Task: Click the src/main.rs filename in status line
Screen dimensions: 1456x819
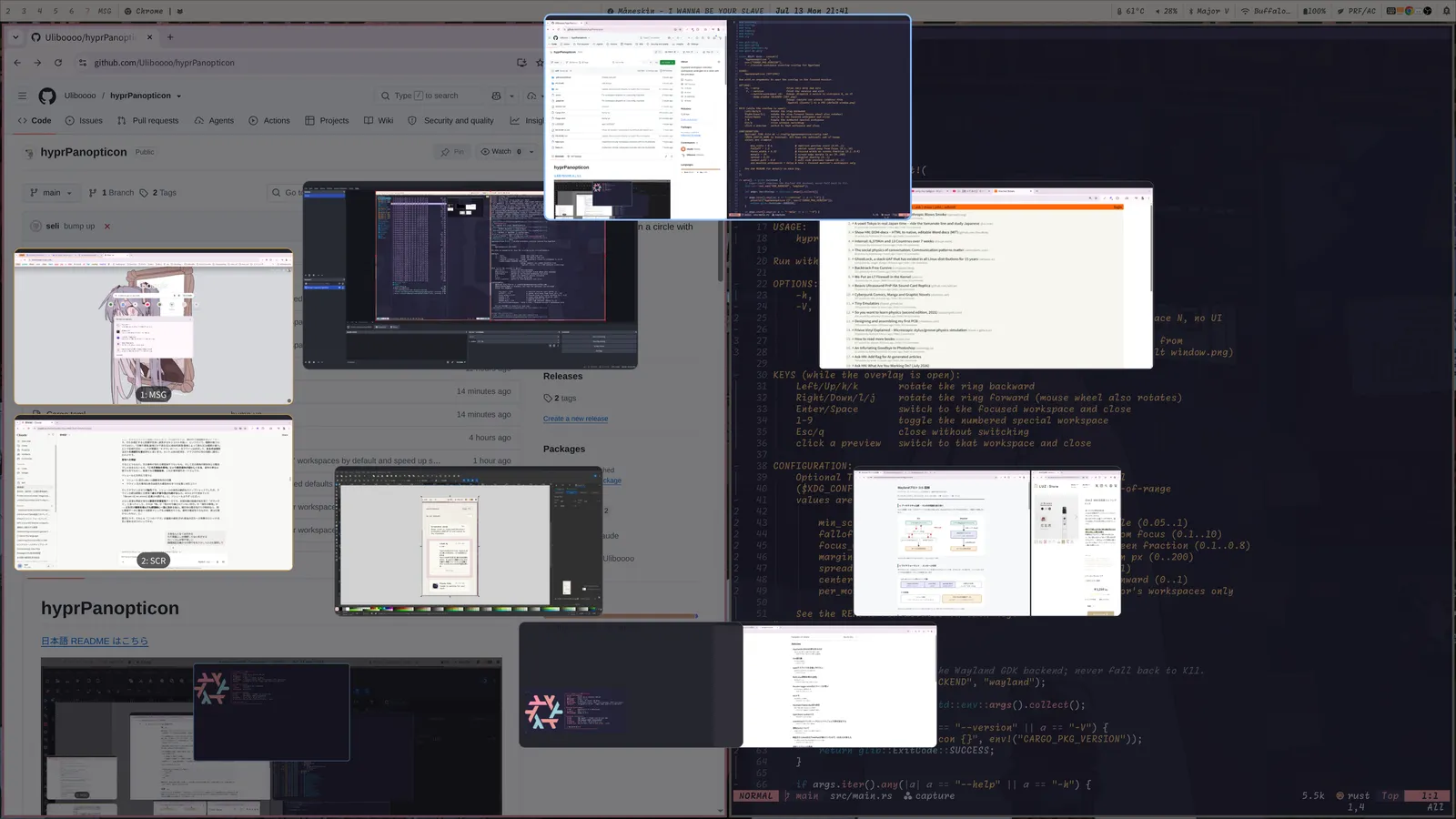Action: point(861,796)
